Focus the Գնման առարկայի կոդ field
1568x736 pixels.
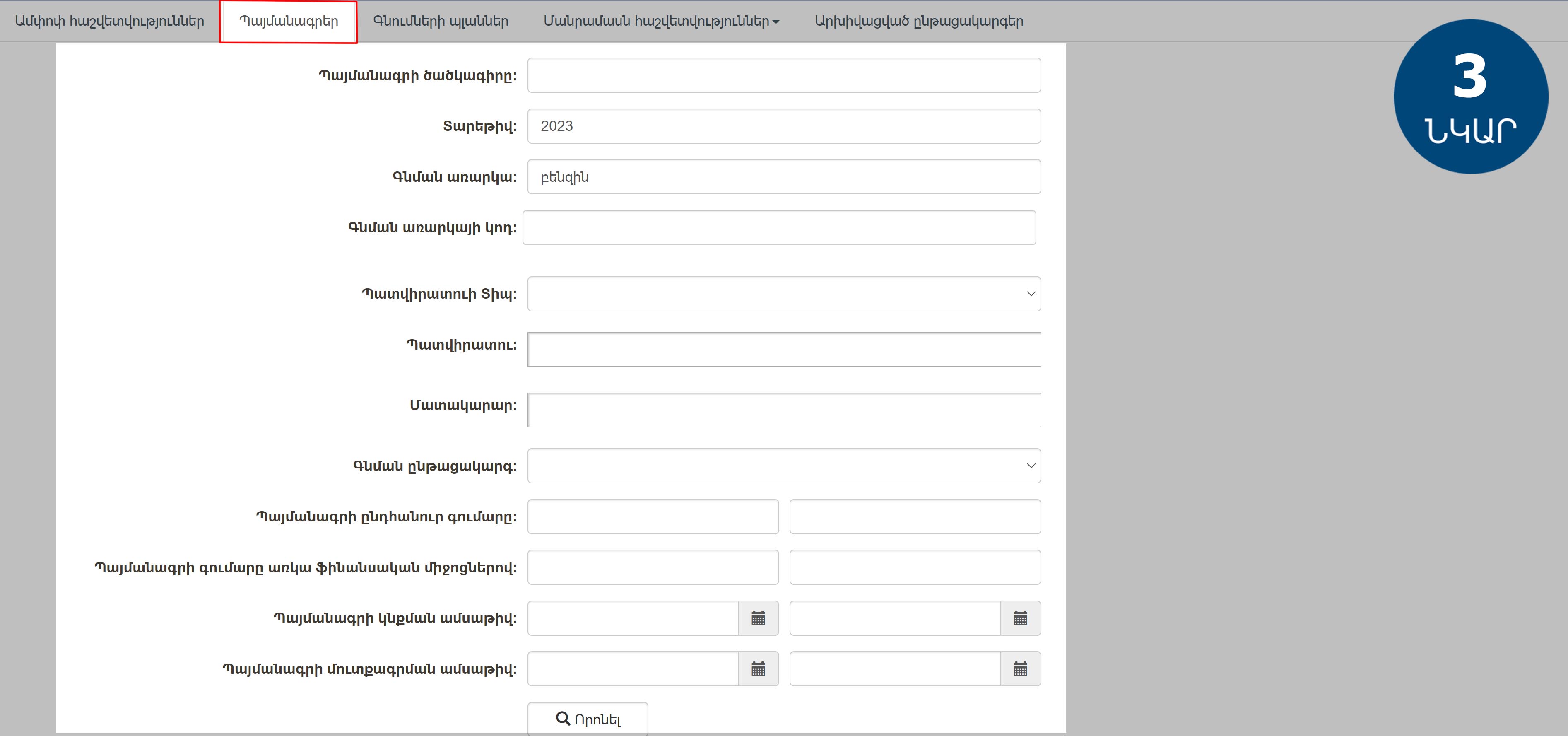[x=779, y=228]
